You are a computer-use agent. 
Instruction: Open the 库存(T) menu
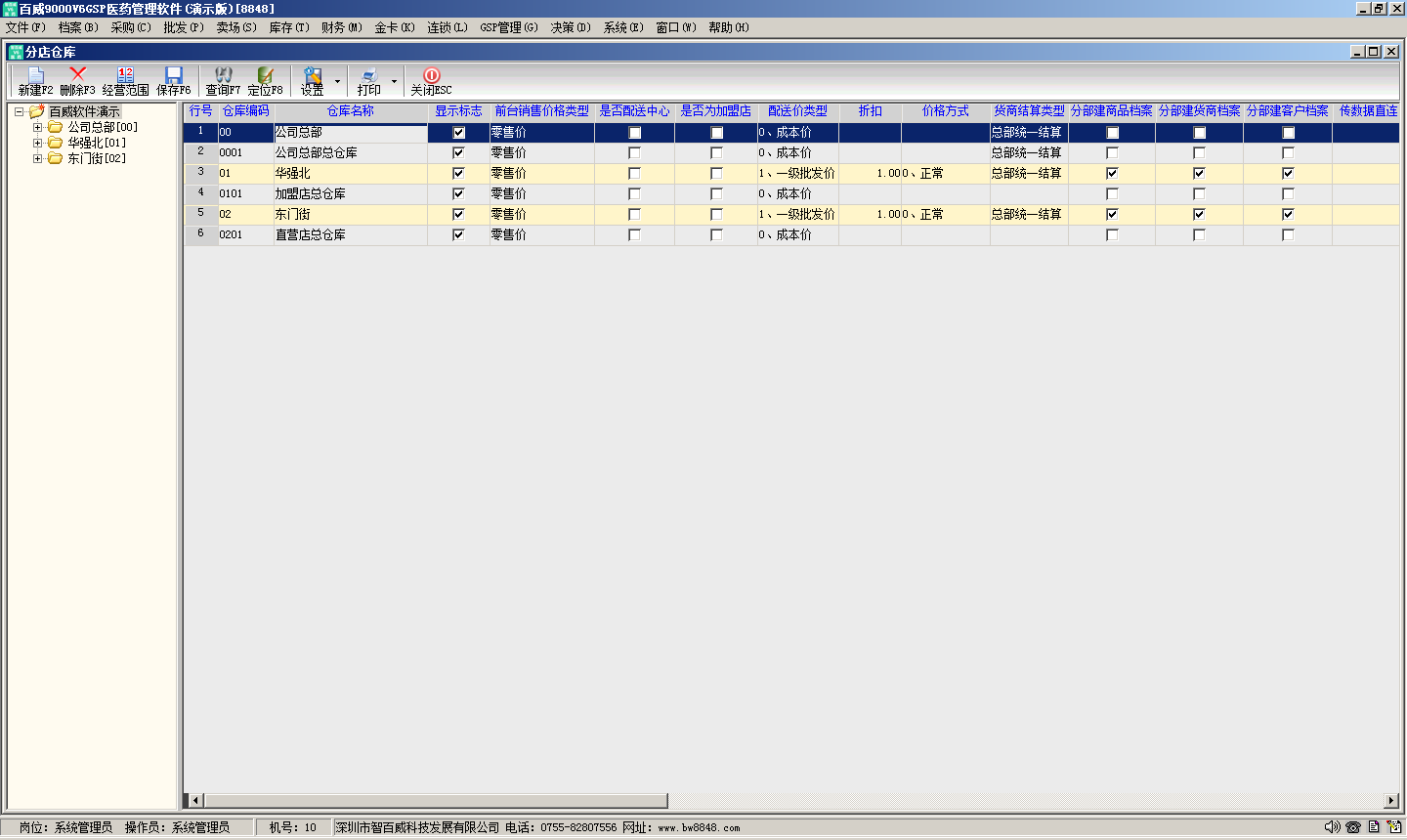click(288, 27)
